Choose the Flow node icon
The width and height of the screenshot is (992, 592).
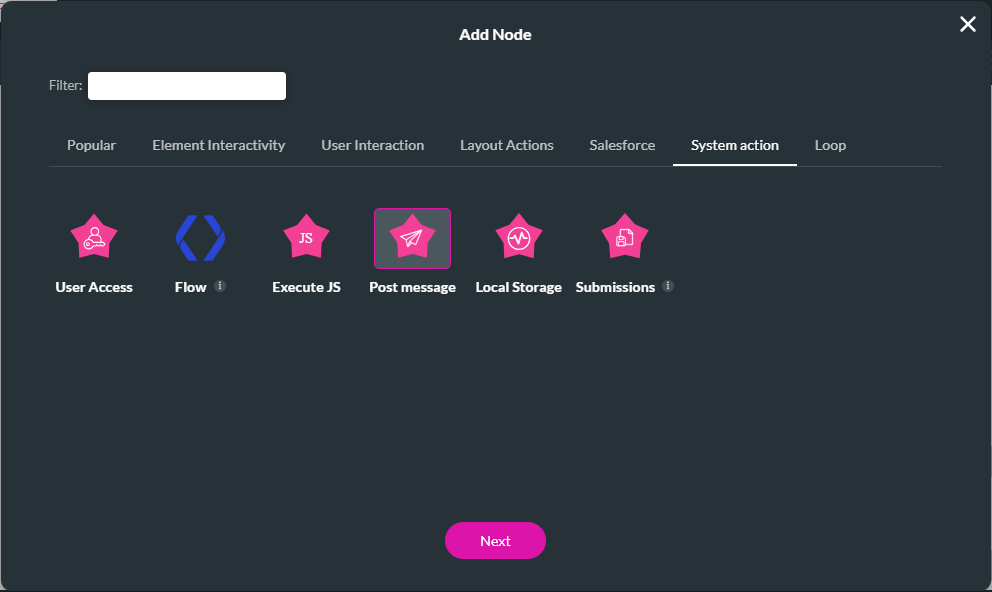[200, 238]
